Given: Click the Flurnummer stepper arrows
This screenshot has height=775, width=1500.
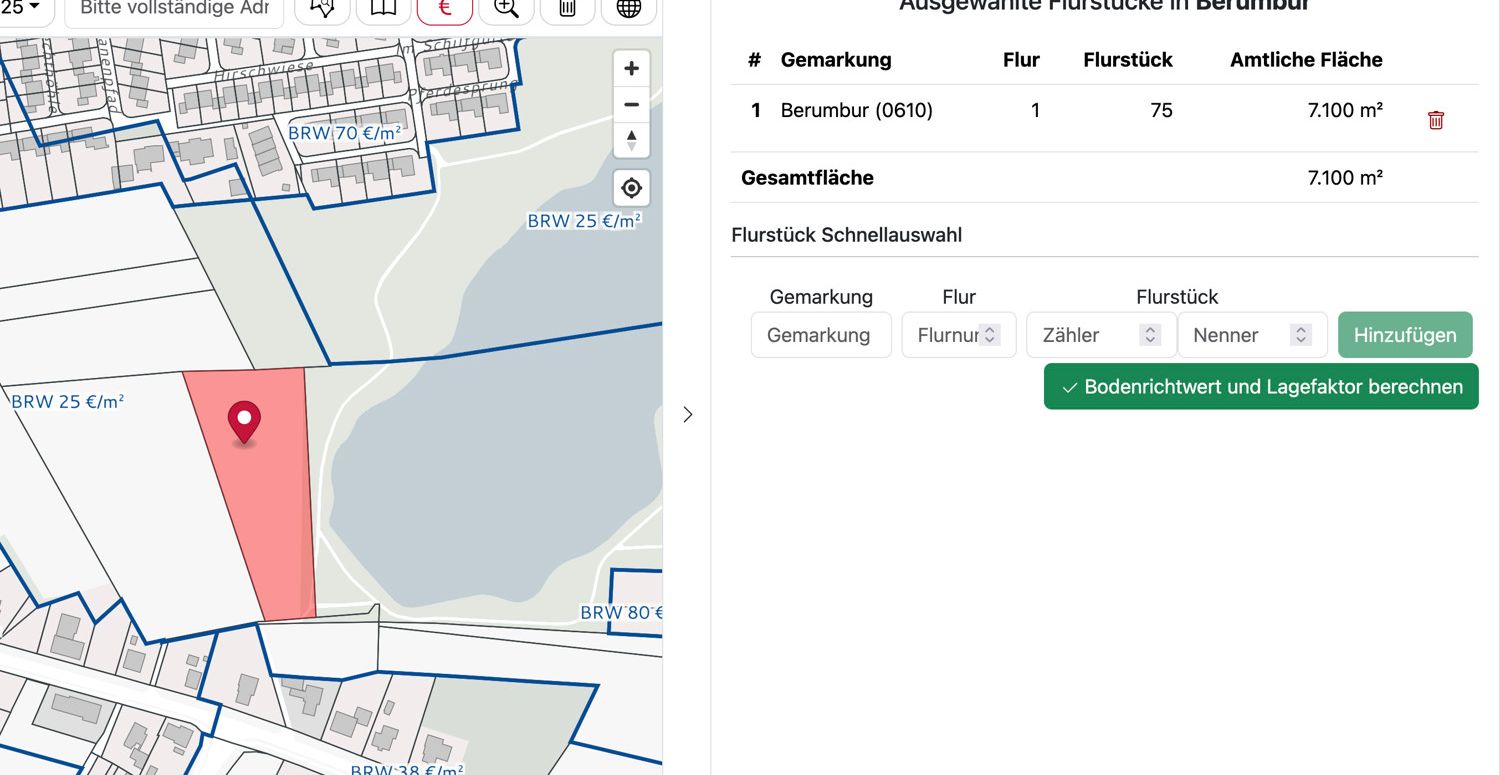Looking at the screenshot, I should pos(990,335).
